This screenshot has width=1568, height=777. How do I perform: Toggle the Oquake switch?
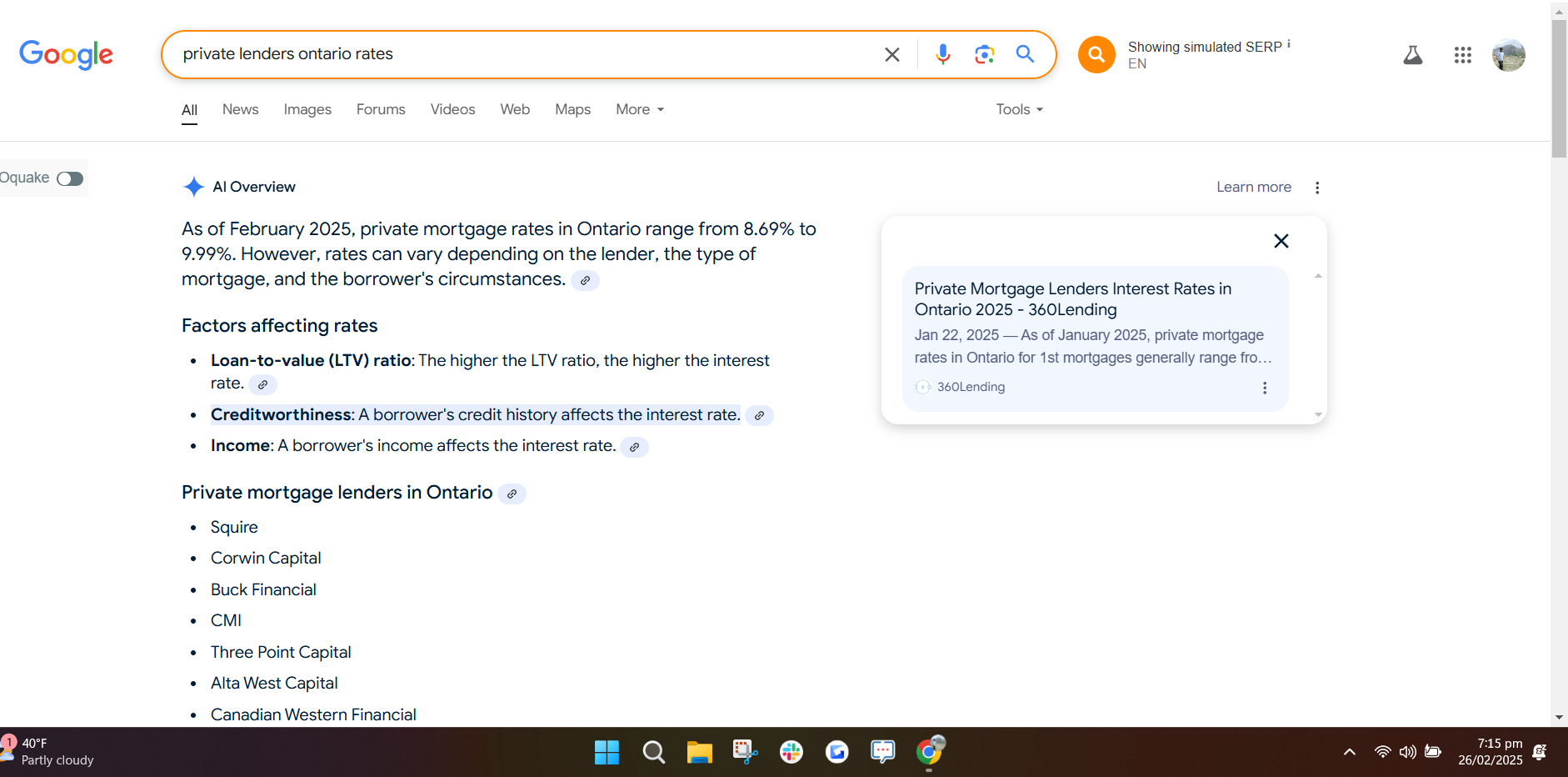(x=70, y=178)
